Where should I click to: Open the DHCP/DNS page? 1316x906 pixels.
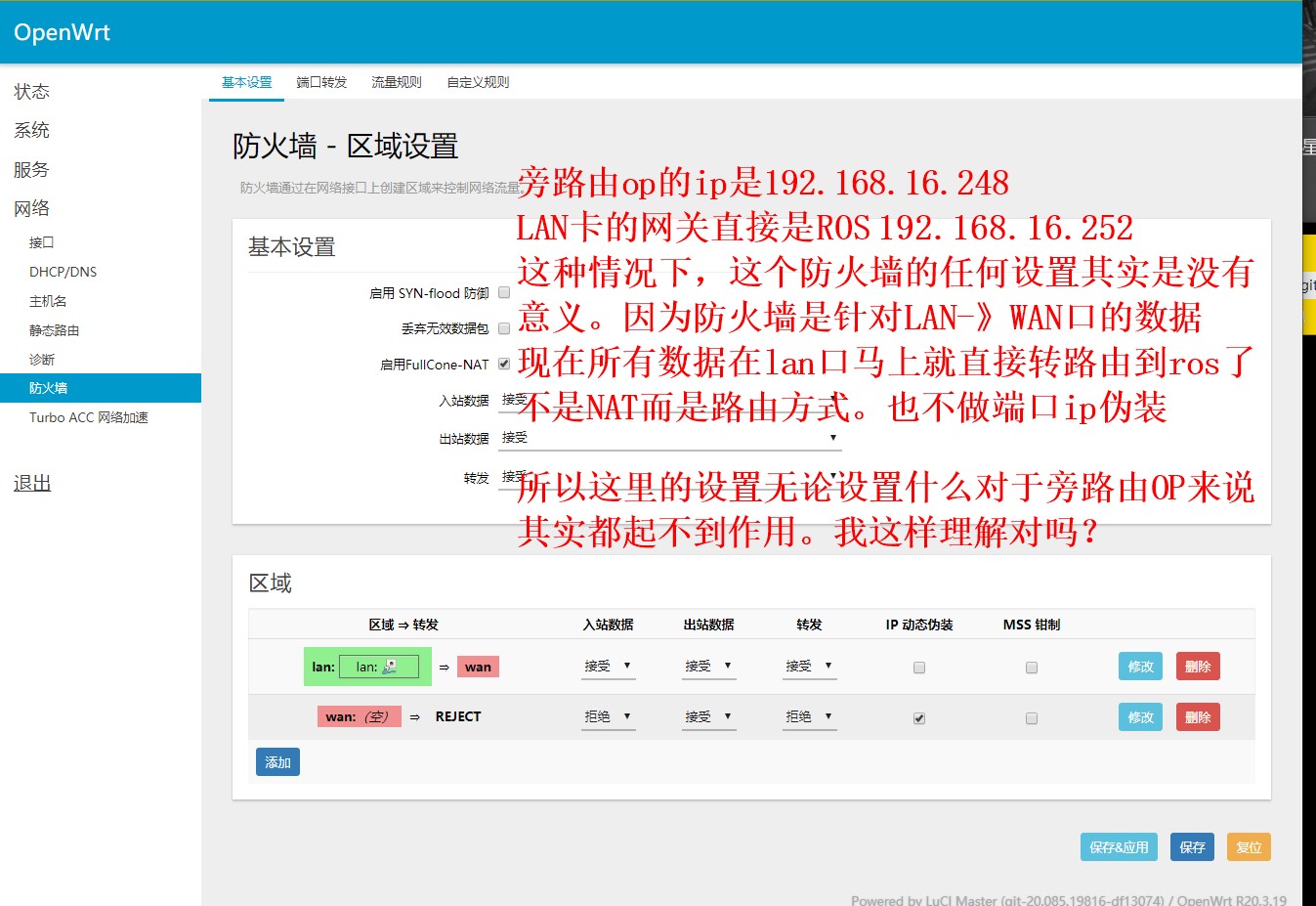tap(63, 272)
